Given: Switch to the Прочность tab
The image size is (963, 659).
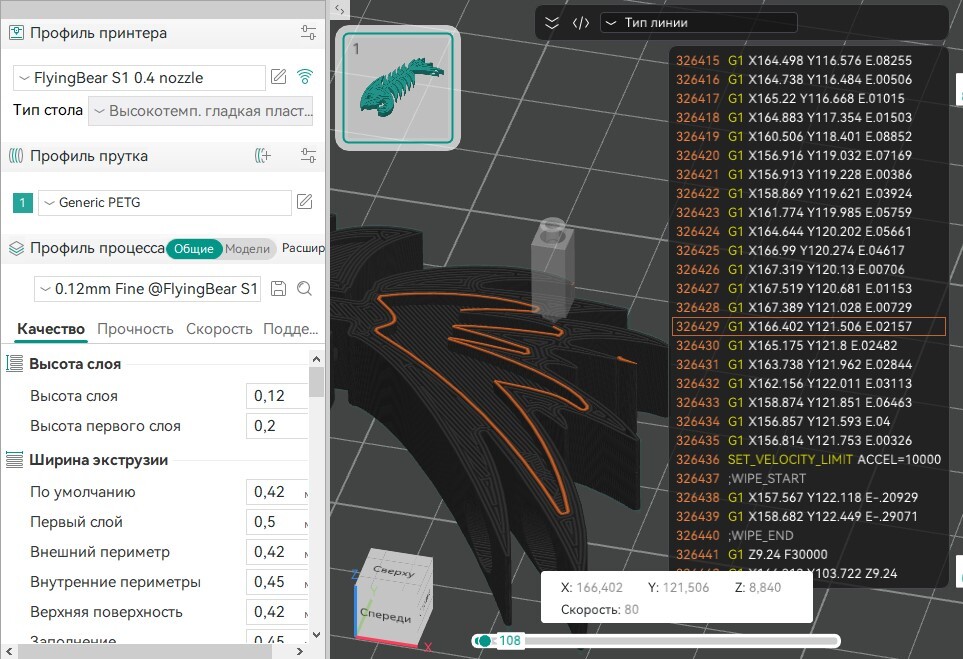Looking at the screenshot, I should coord(135,329).
